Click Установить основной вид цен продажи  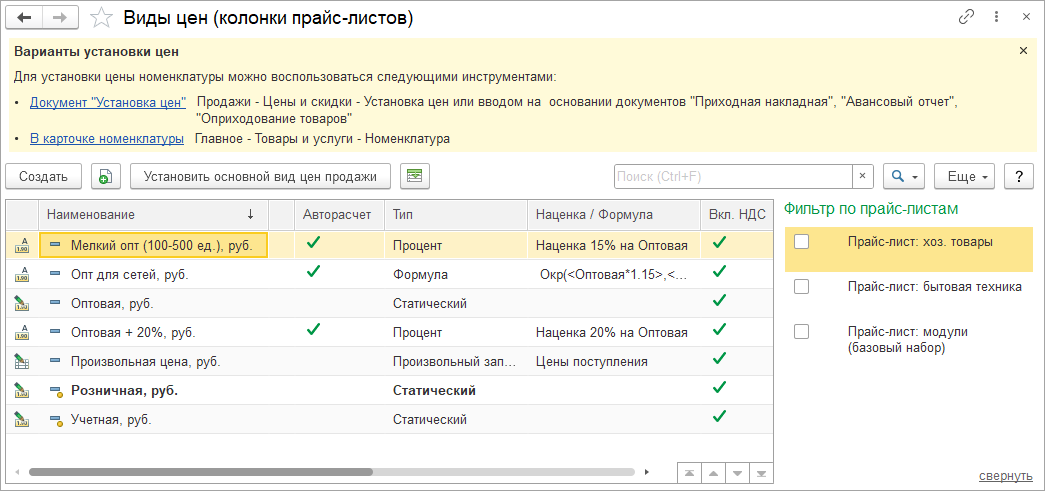click(260, 177)
